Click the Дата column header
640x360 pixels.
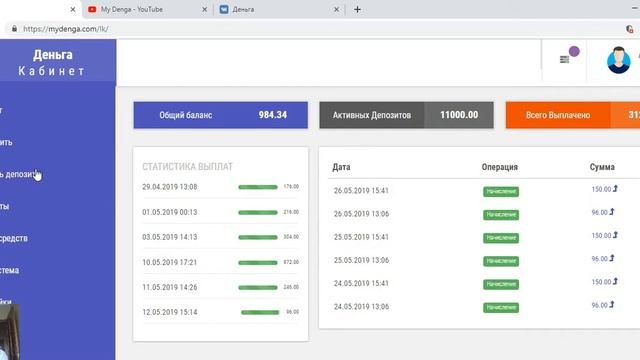pyautogui.click(x=341, y=167)
